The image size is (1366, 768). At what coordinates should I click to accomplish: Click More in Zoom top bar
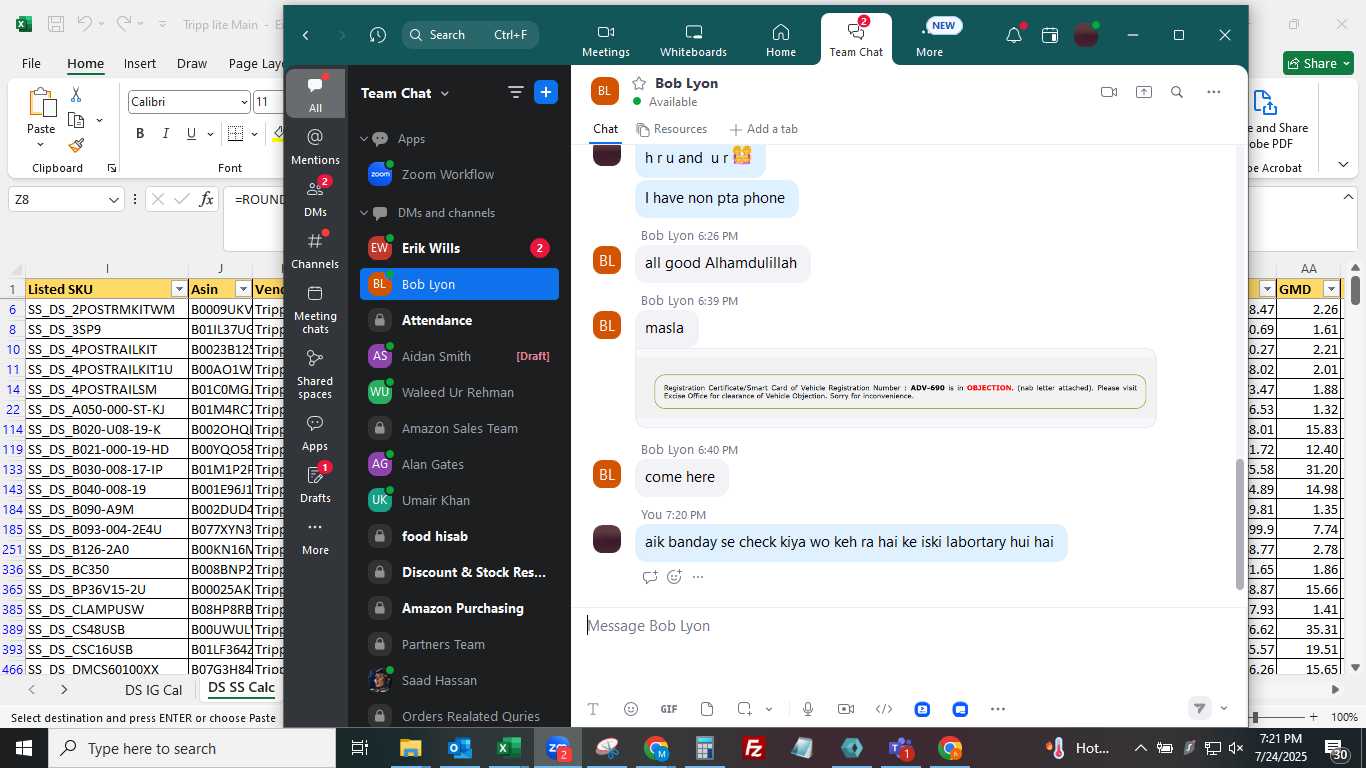[x=929, y=41]
